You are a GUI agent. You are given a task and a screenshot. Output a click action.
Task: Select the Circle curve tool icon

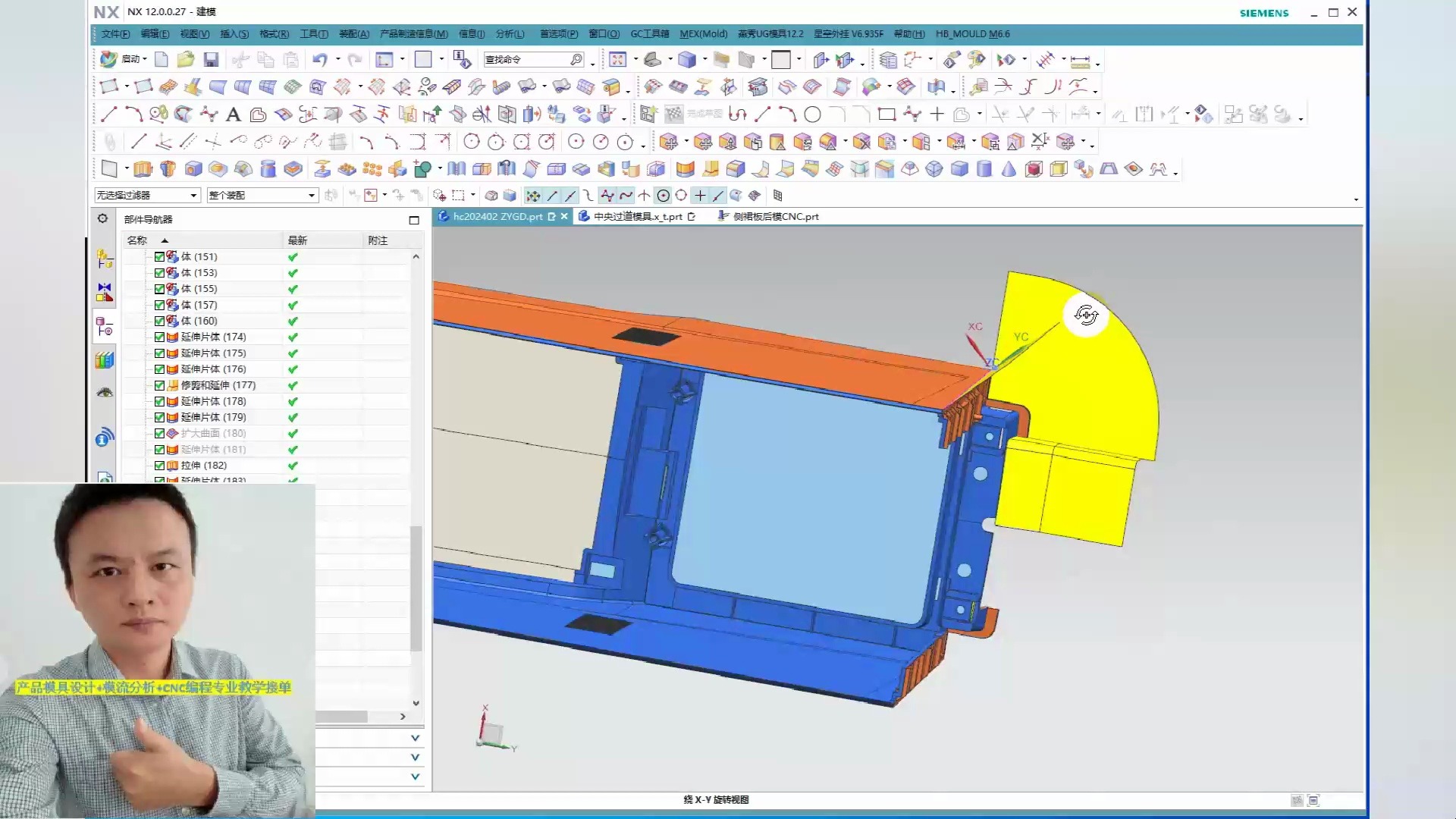(x=812, y=115)
